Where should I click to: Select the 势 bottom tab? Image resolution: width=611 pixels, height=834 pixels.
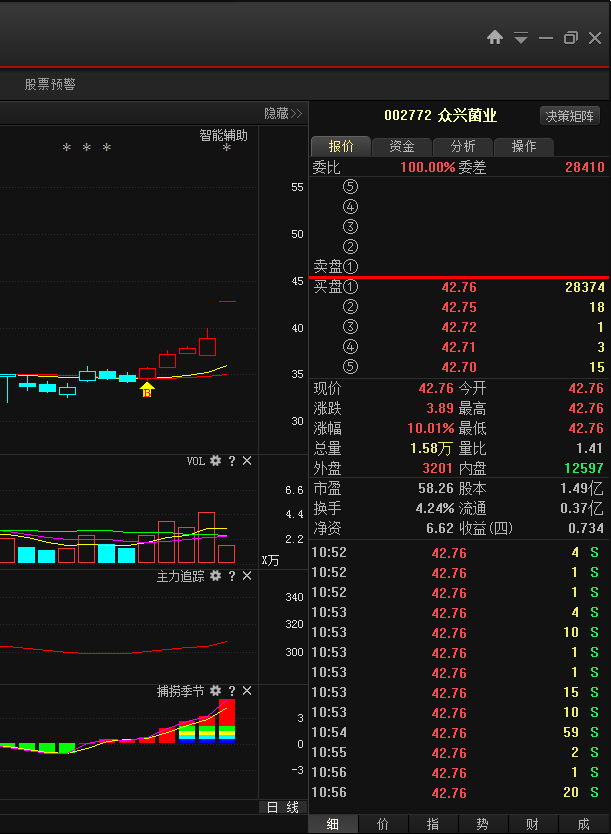point(482,824)
